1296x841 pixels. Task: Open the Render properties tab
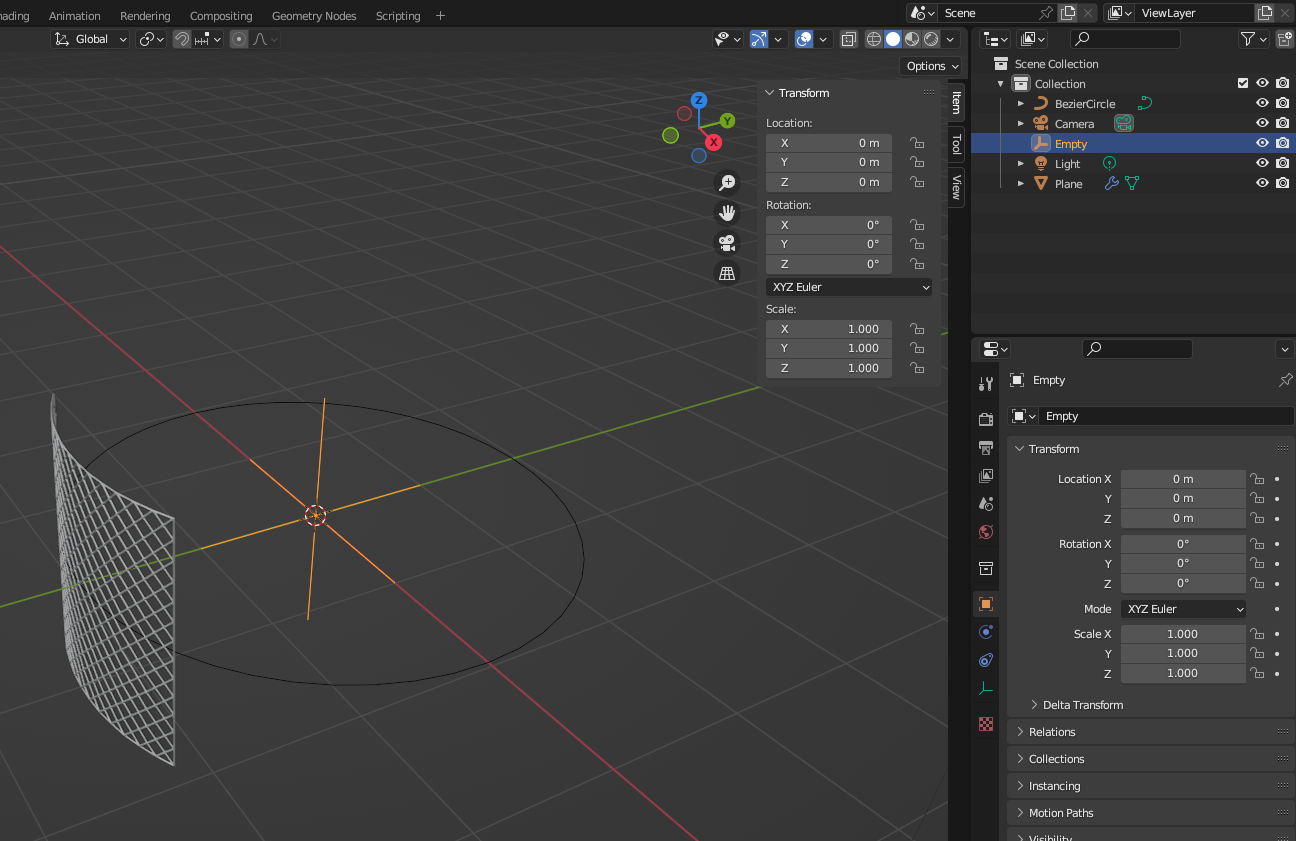click(x=986, y=419)
